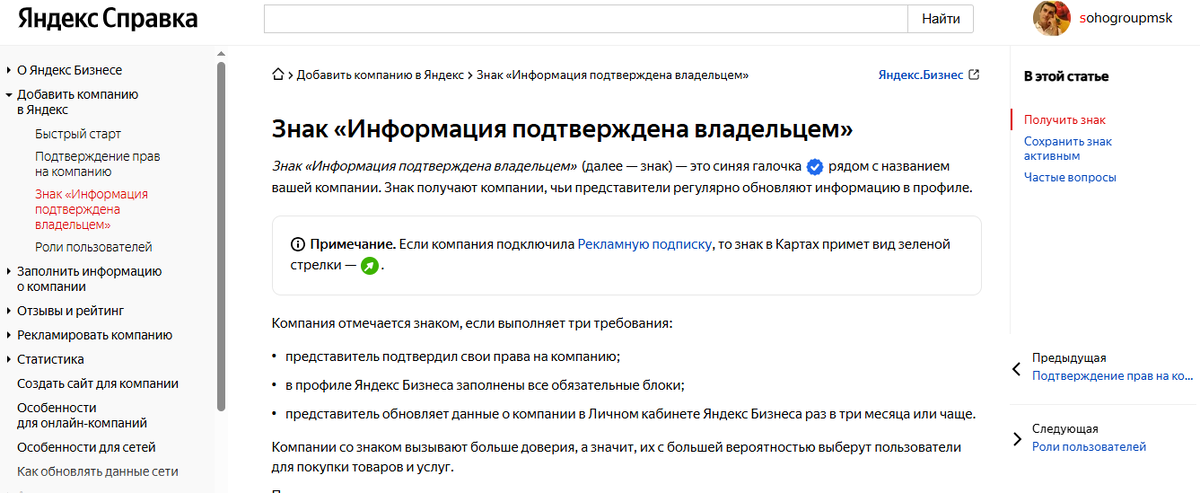Jump to Сохранить знак активным section
The image size is (1200, 493).
click(1067, 149)
